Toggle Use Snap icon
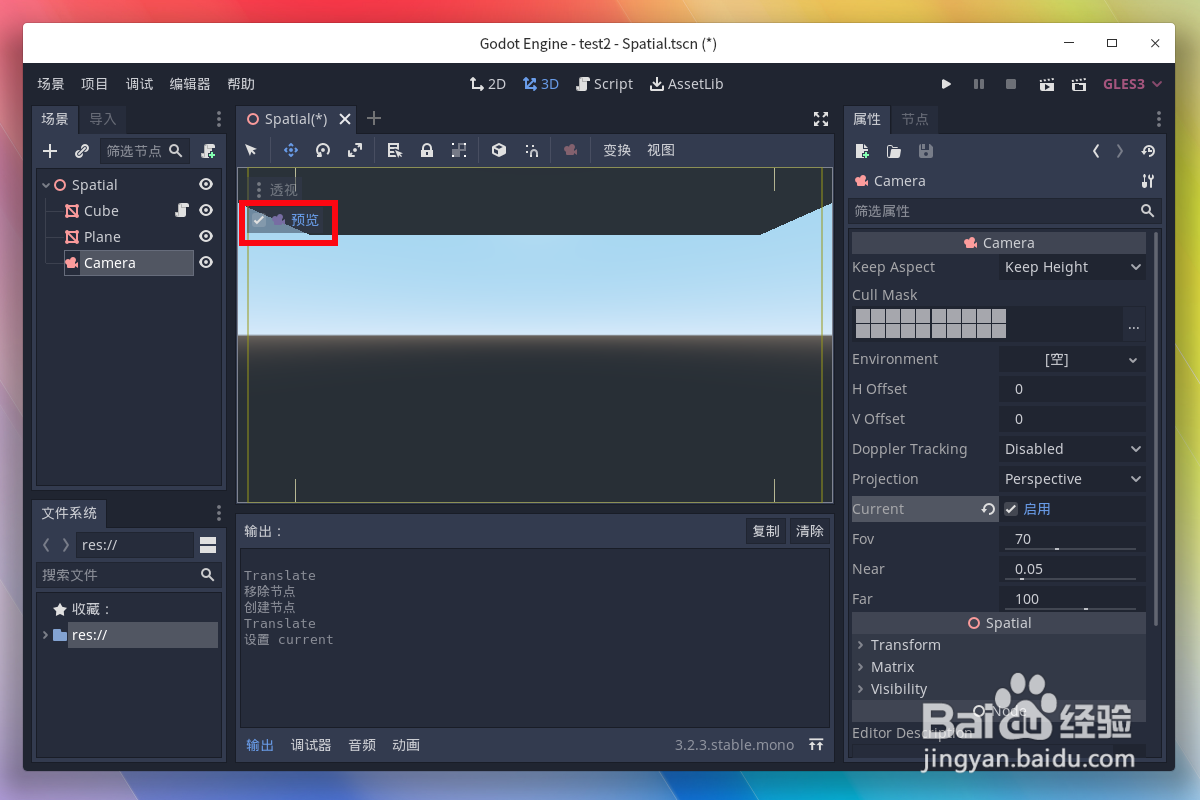The image size is (1200, 800). pos(531,150)
